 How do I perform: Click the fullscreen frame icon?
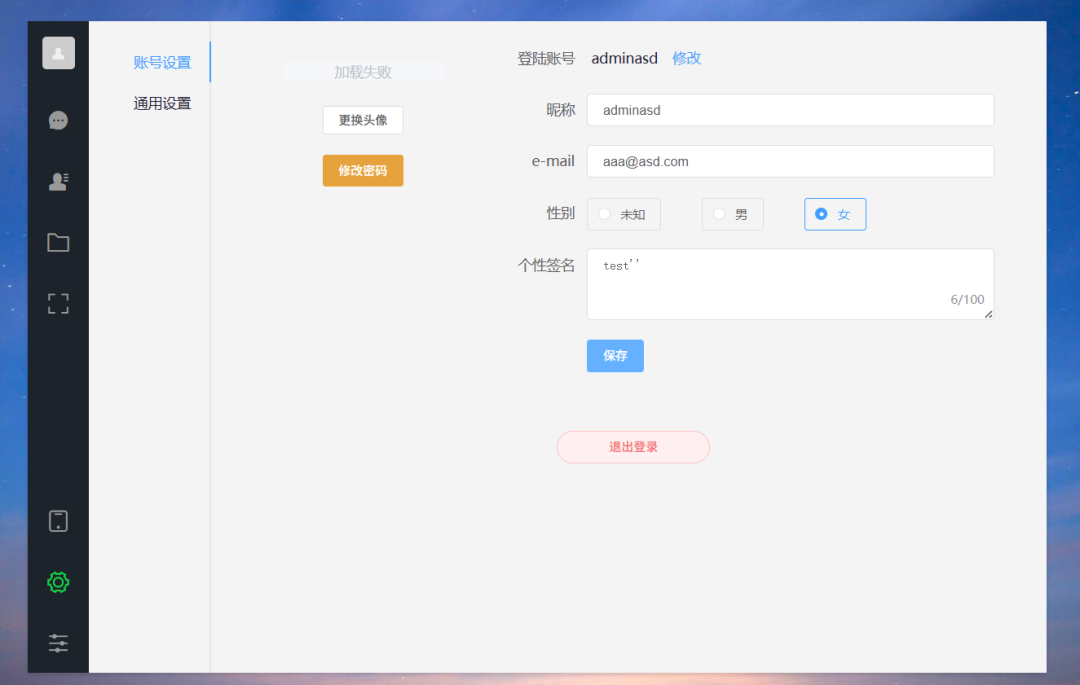tap(57, 303)
